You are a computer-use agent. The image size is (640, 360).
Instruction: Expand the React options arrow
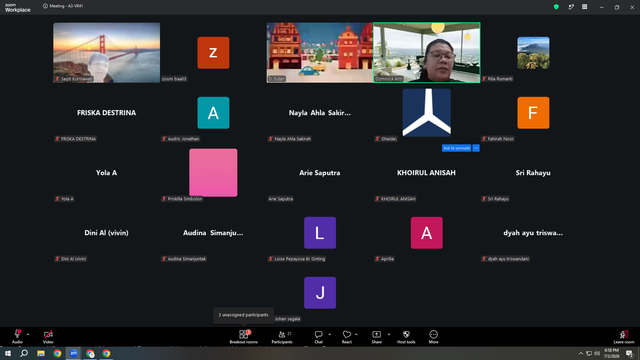(x=356, y=334)
